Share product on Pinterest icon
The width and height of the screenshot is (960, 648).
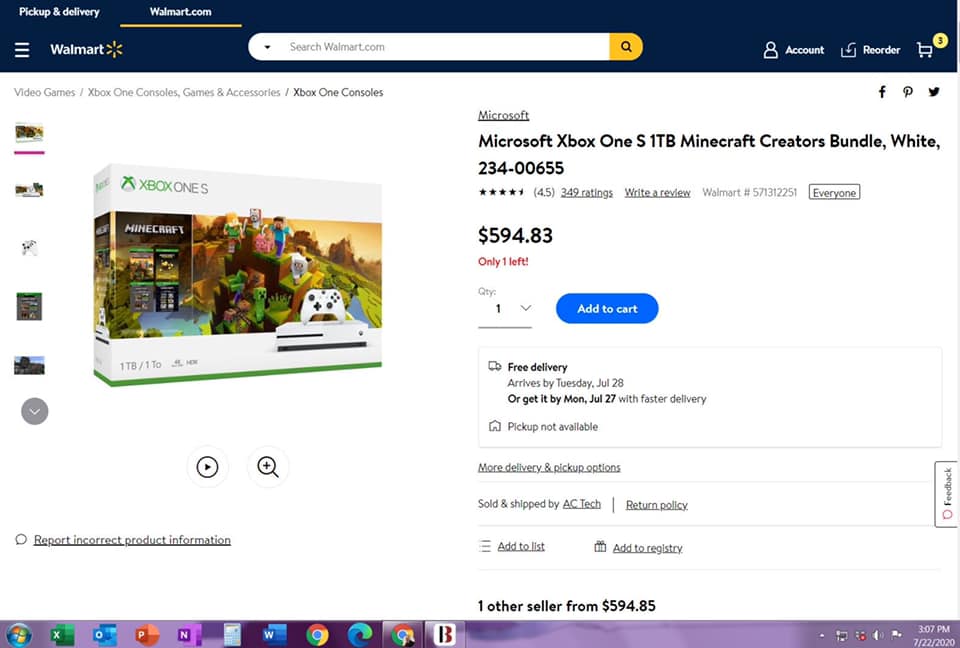907,92
